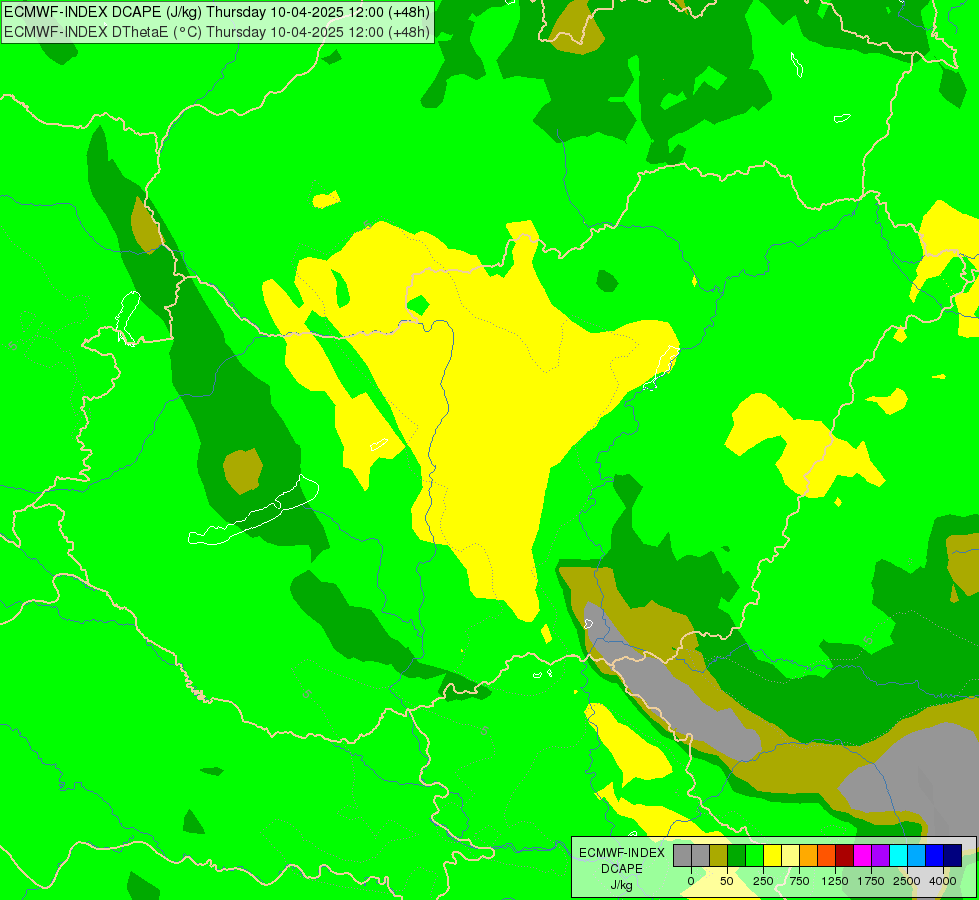Click the dark green legend swatch
979x900 pixels.
[737, 855]
